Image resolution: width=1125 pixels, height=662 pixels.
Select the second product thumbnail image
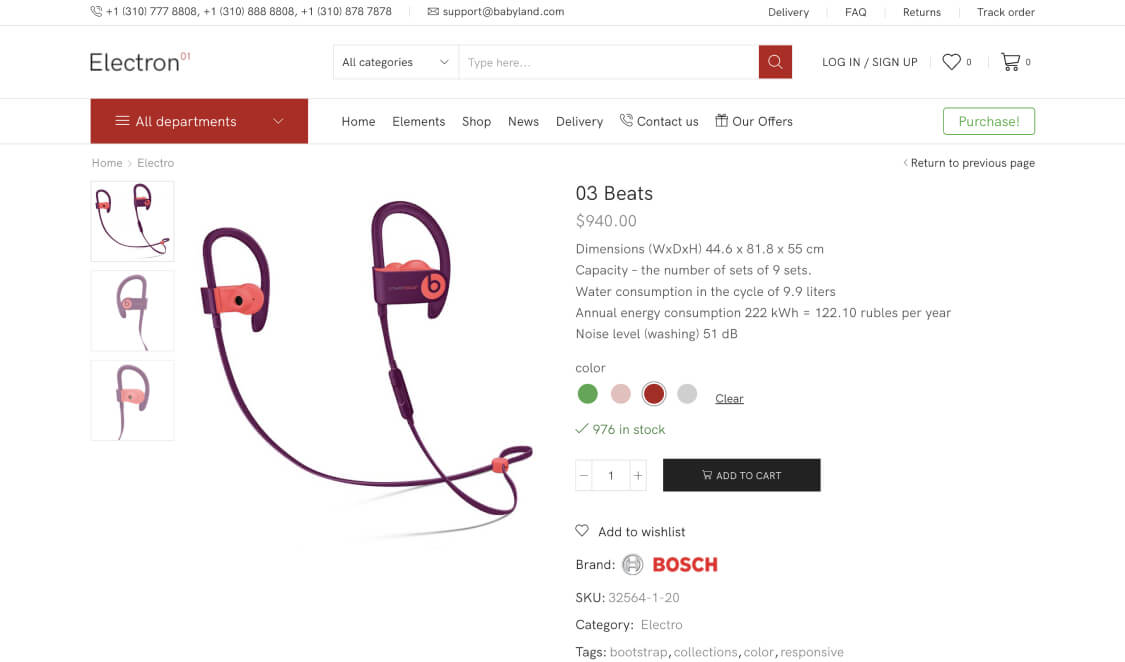point(132,311)
